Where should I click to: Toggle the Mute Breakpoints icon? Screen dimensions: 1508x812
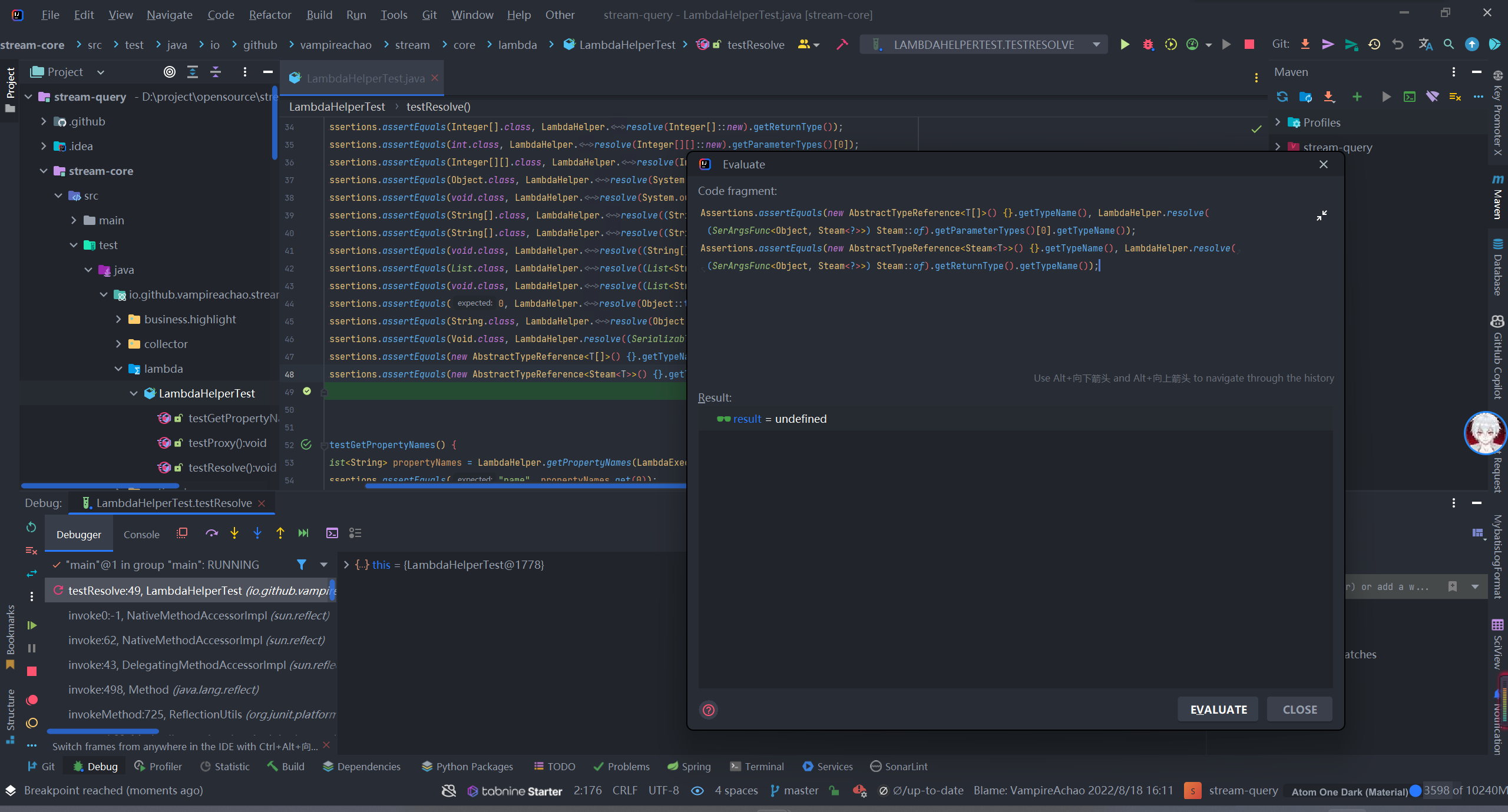click(x=32, y=723)
